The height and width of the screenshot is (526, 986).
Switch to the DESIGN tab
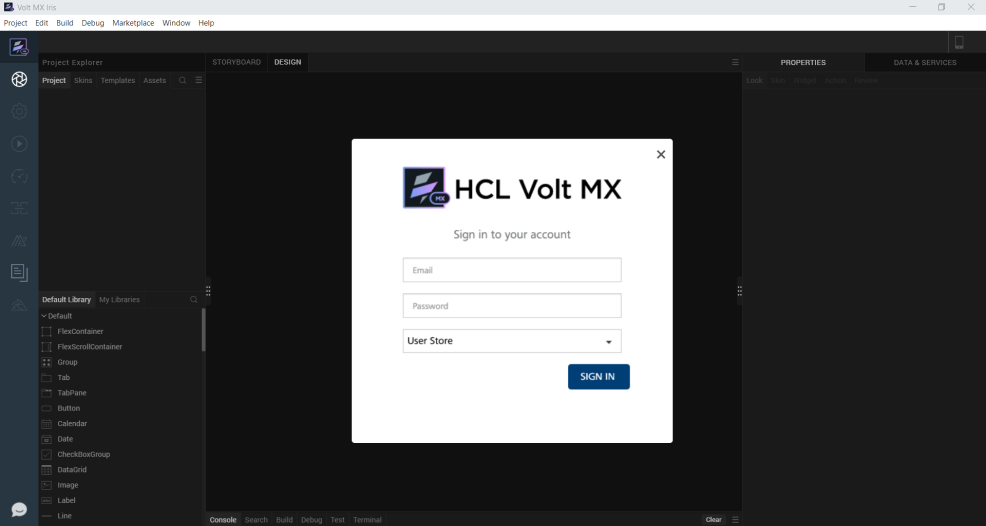click(x=288, y=62)
